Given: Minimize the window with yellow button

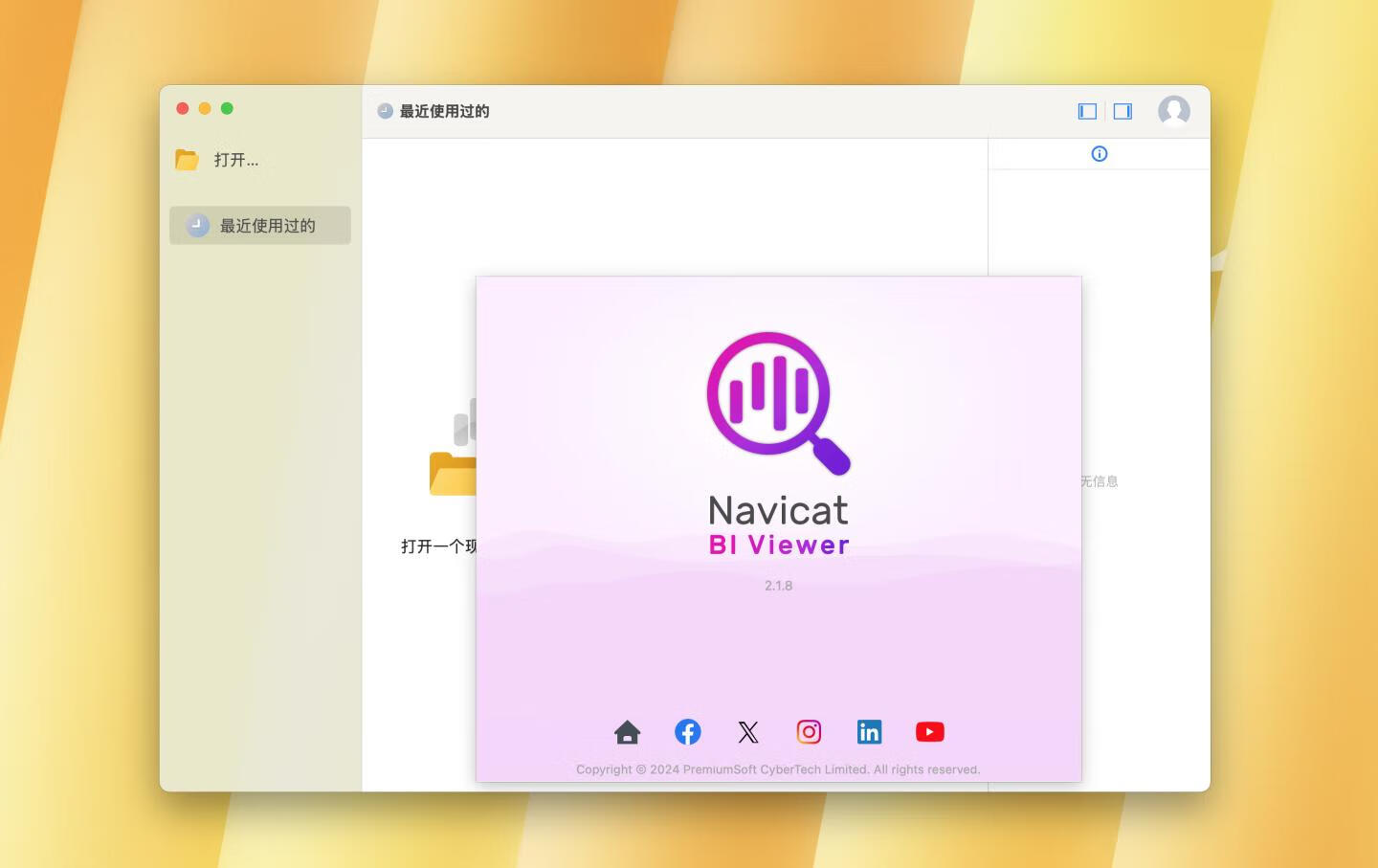Looking at the screenshot, I should [x=205, y=108].
